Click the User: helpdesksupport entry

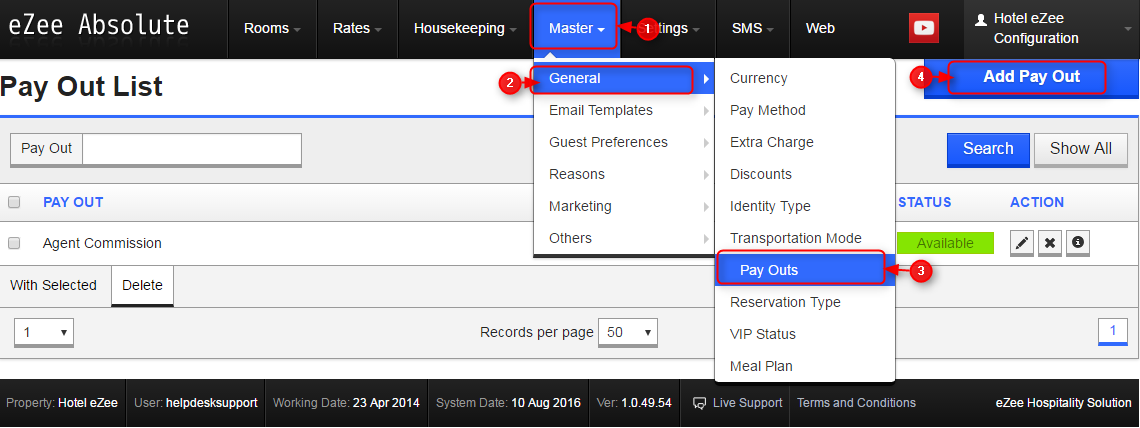click(196, 403)
